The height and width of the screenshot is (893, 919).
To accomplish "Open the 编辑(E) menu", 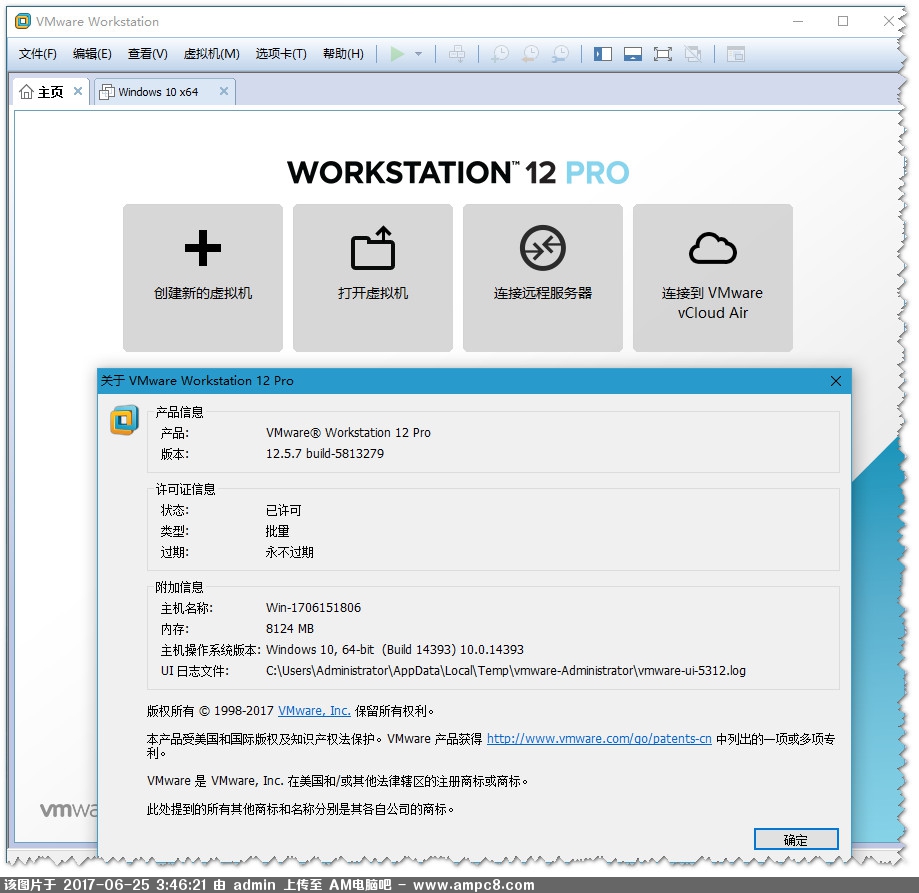I will tap(92, 54).
